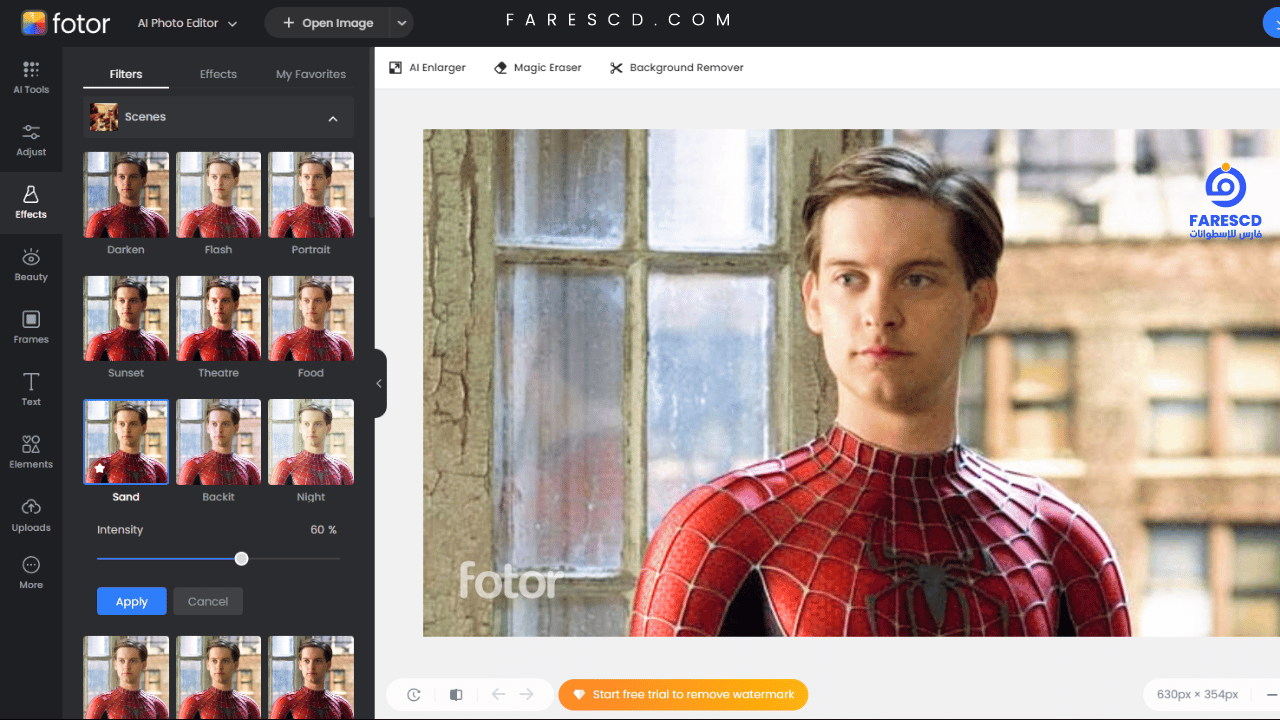Select the Night filter thumbnail
1280x720 pixels.
[311, 442]
